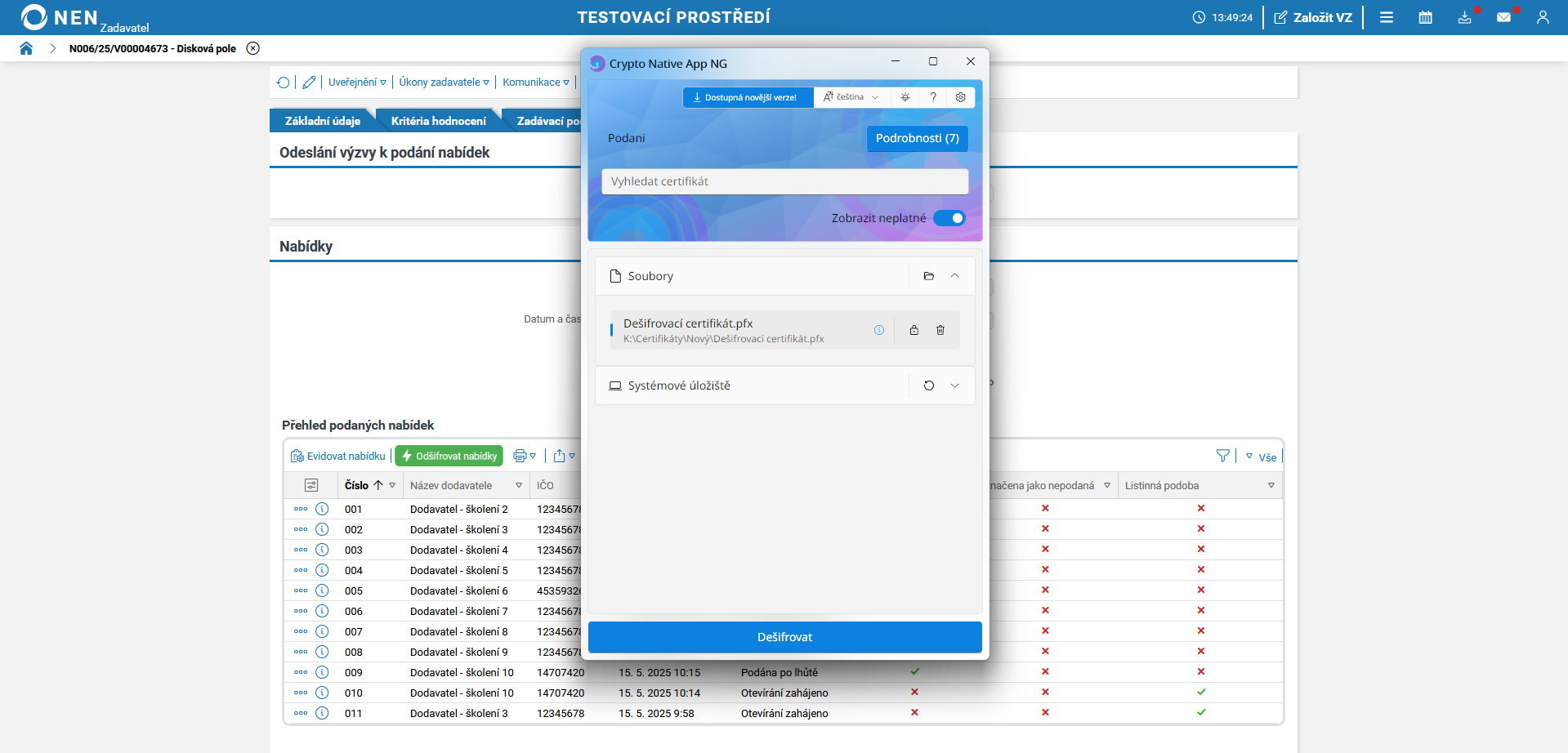This screenshot has height=753, width=1568.
Task: Select offer number 008 cell
Action: [354, 652]
